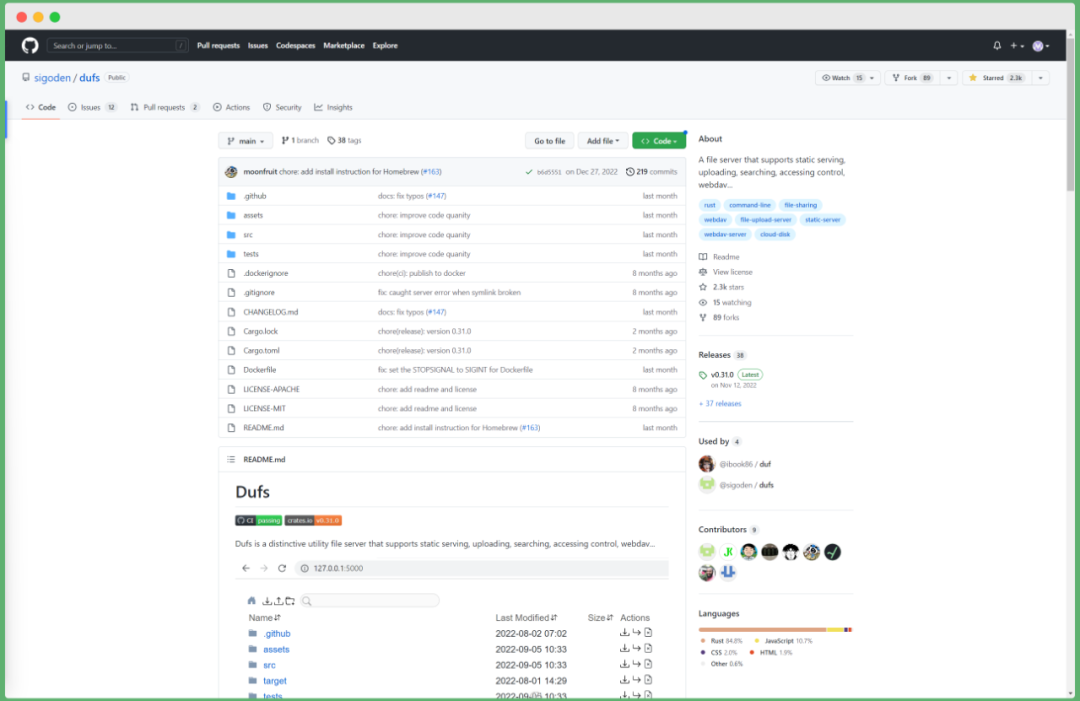Open the Cargo.toml file
Screen dimensions: 1080x701
[261, 350]
